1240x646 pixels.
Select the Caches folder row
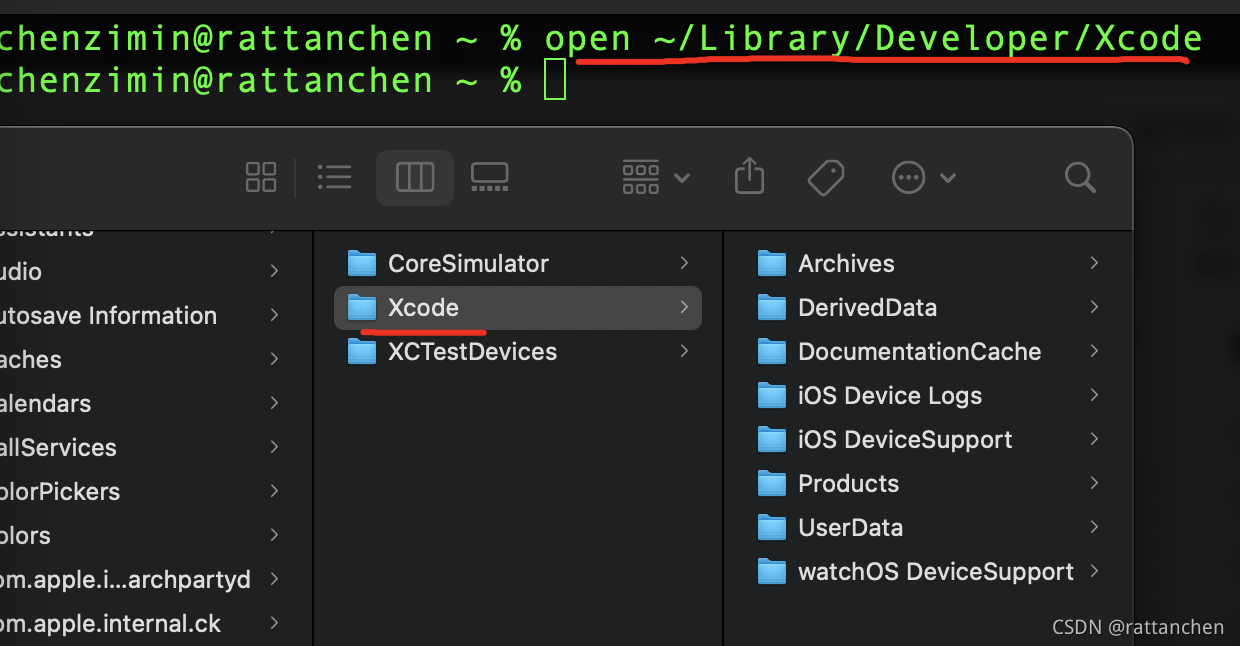[x=145, y=359]
